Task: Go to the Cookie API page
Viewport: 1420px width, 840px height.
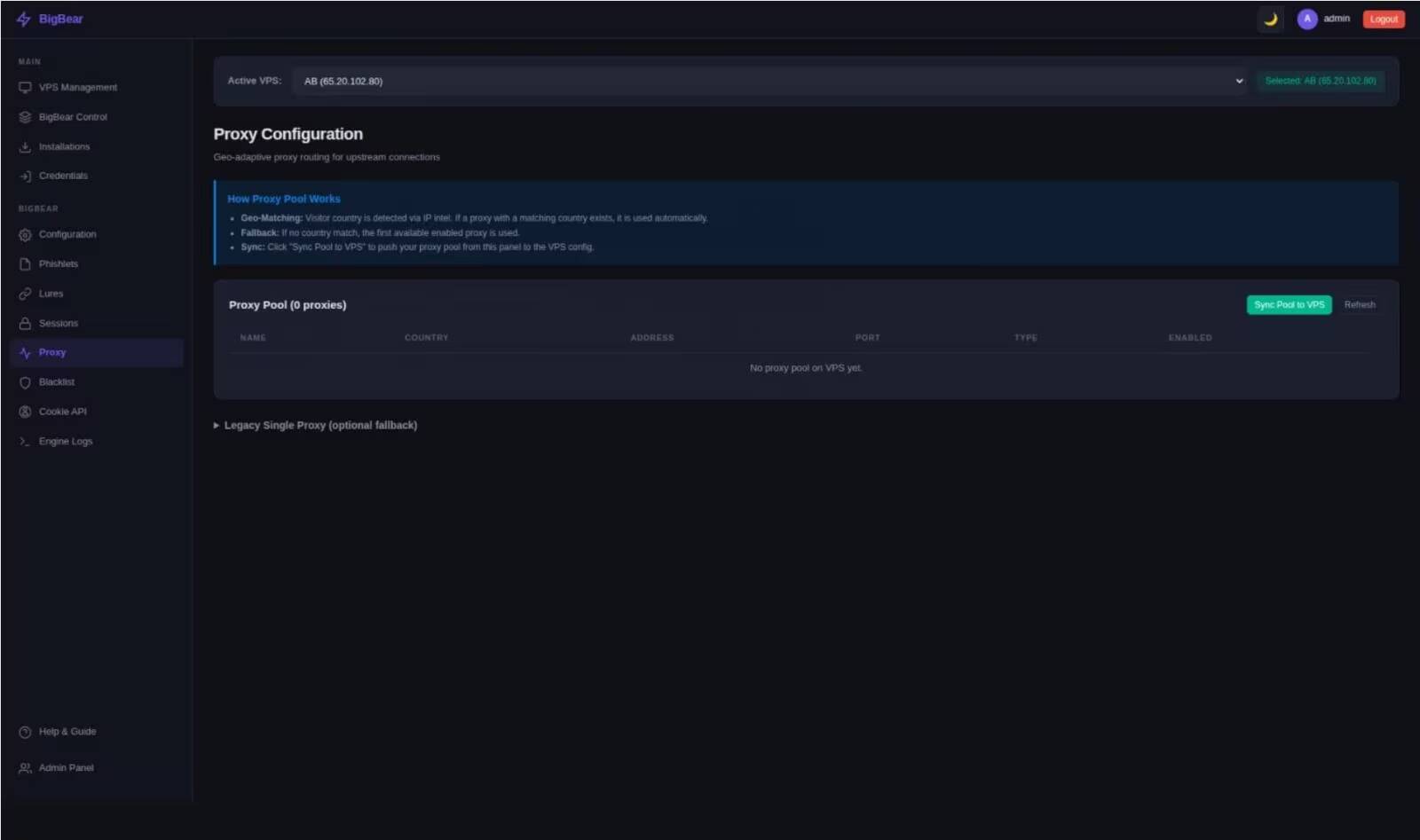Action: click(97, 412)
